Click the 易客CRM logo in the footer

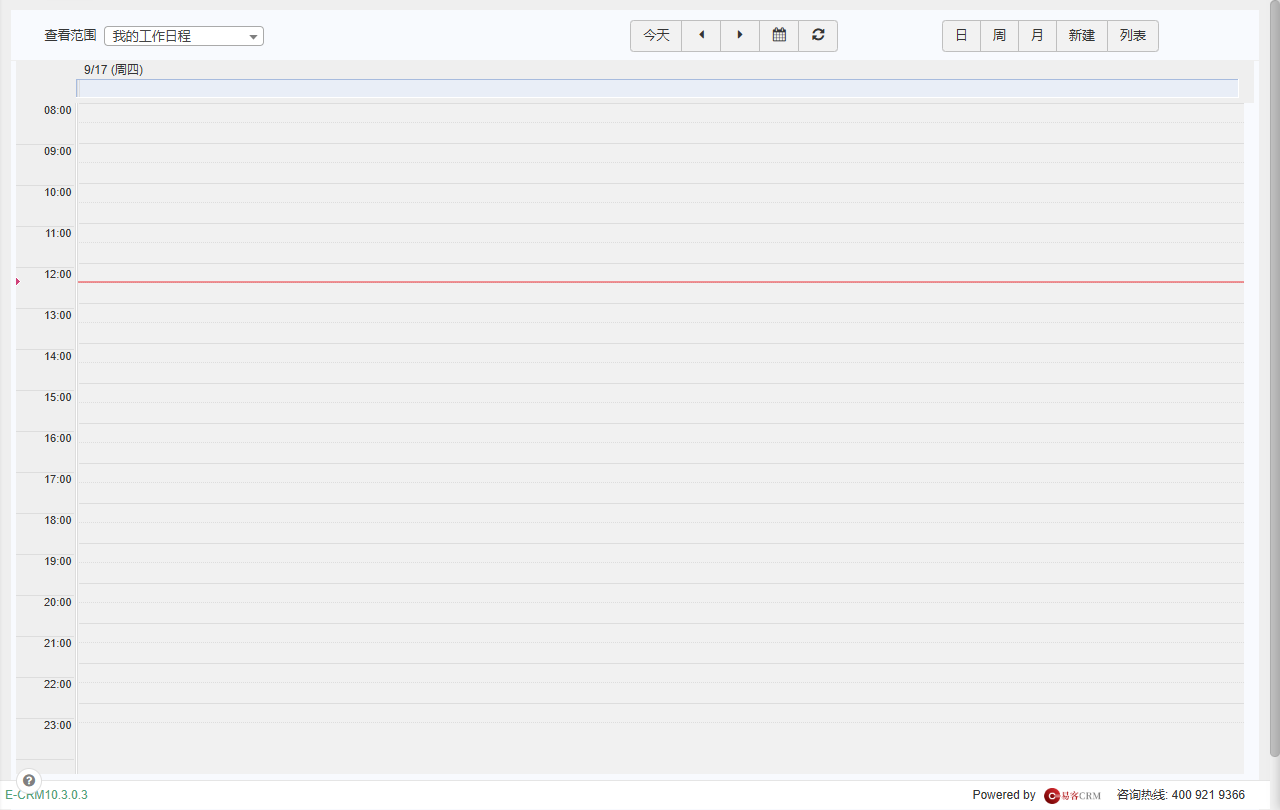(x=1072, y=795)
